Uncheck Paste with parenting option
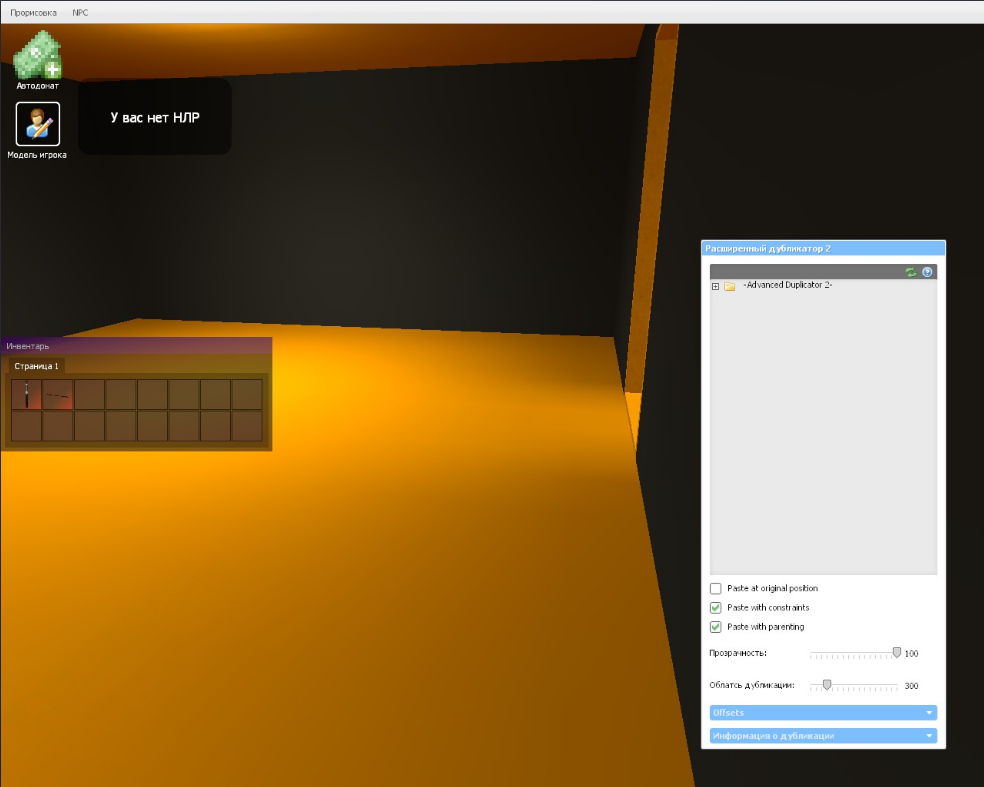 (x=715, y=627)
